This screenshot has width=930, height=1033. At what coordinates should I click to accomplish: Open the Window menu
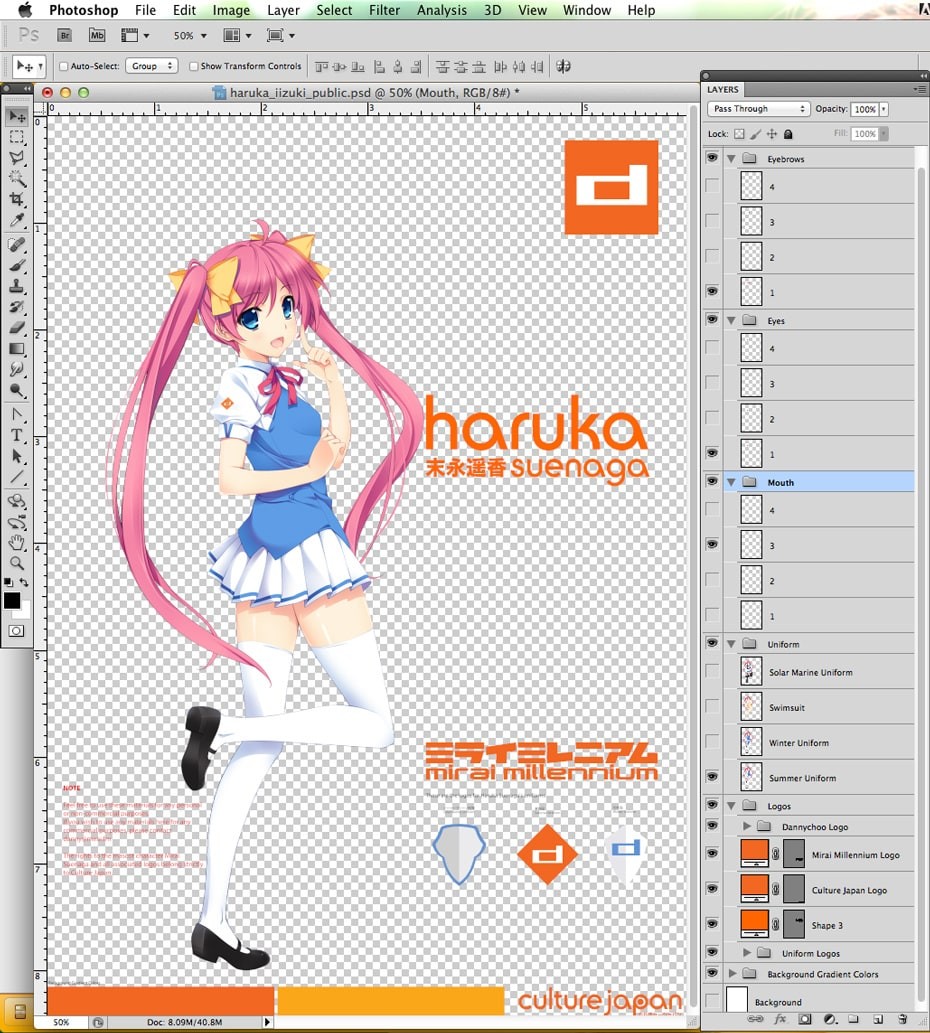(587, 10)
